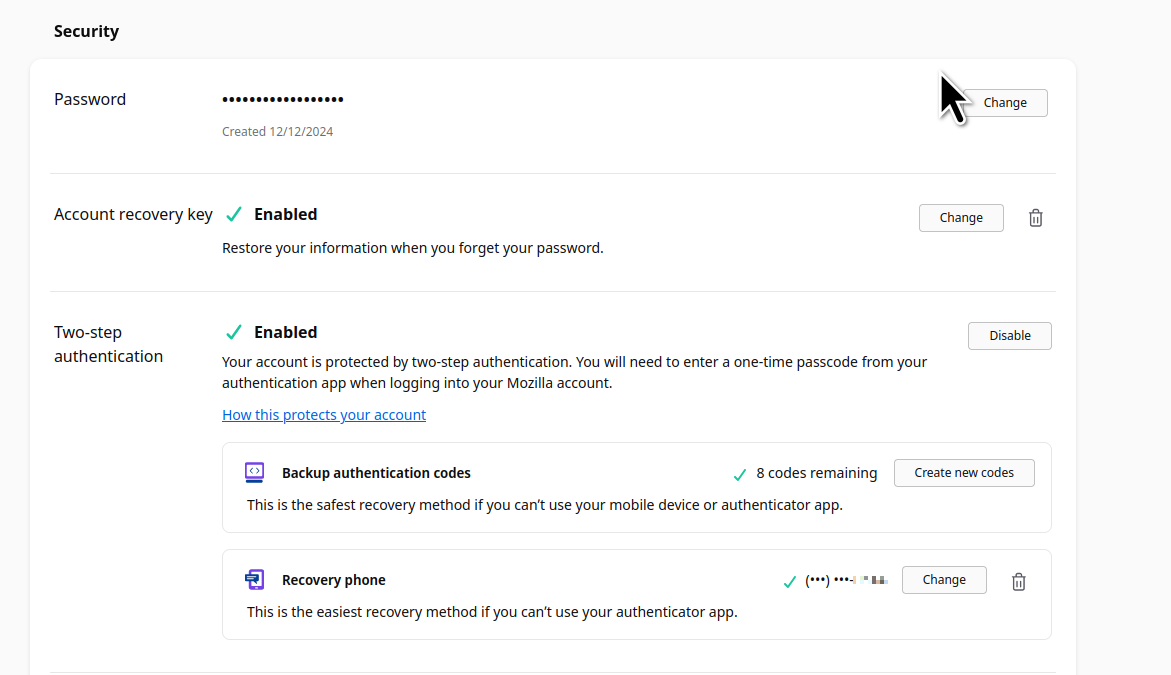Open "How this protects your account" link
The image size is (1171, 675).
[x=324, y=415]
